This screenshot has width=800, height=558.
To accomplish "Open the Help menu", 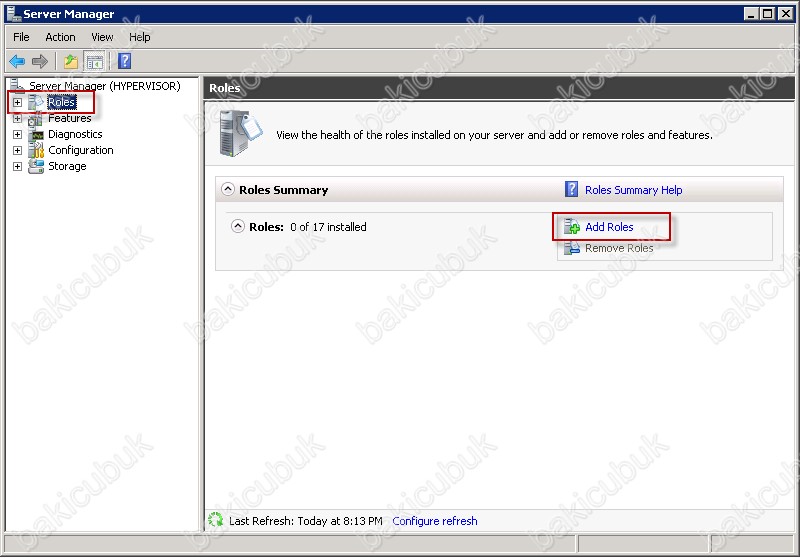I will [x=139, y=37].
